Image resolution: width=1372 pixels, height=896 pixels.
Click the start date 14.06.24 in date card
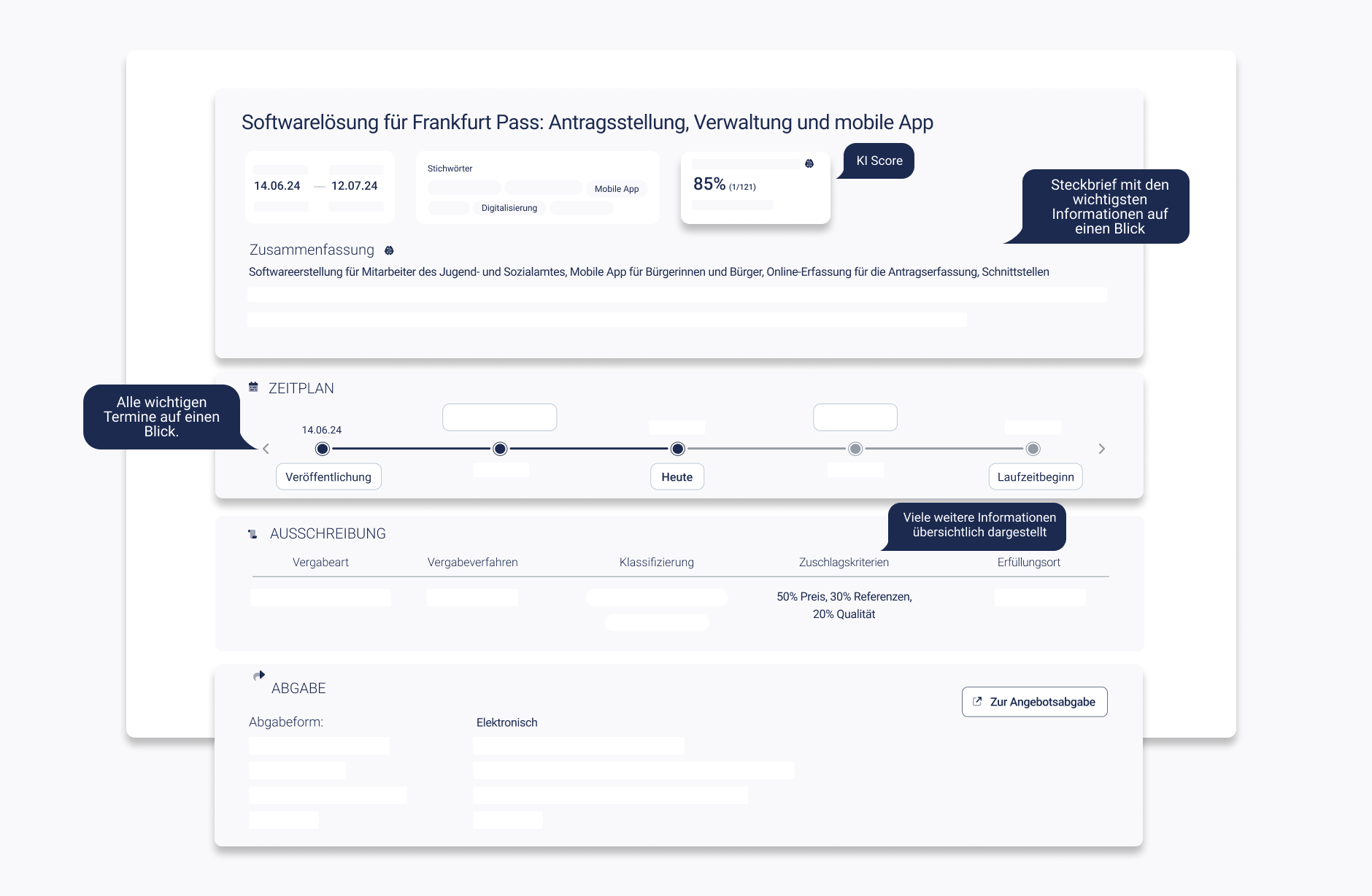coord(277,186)
